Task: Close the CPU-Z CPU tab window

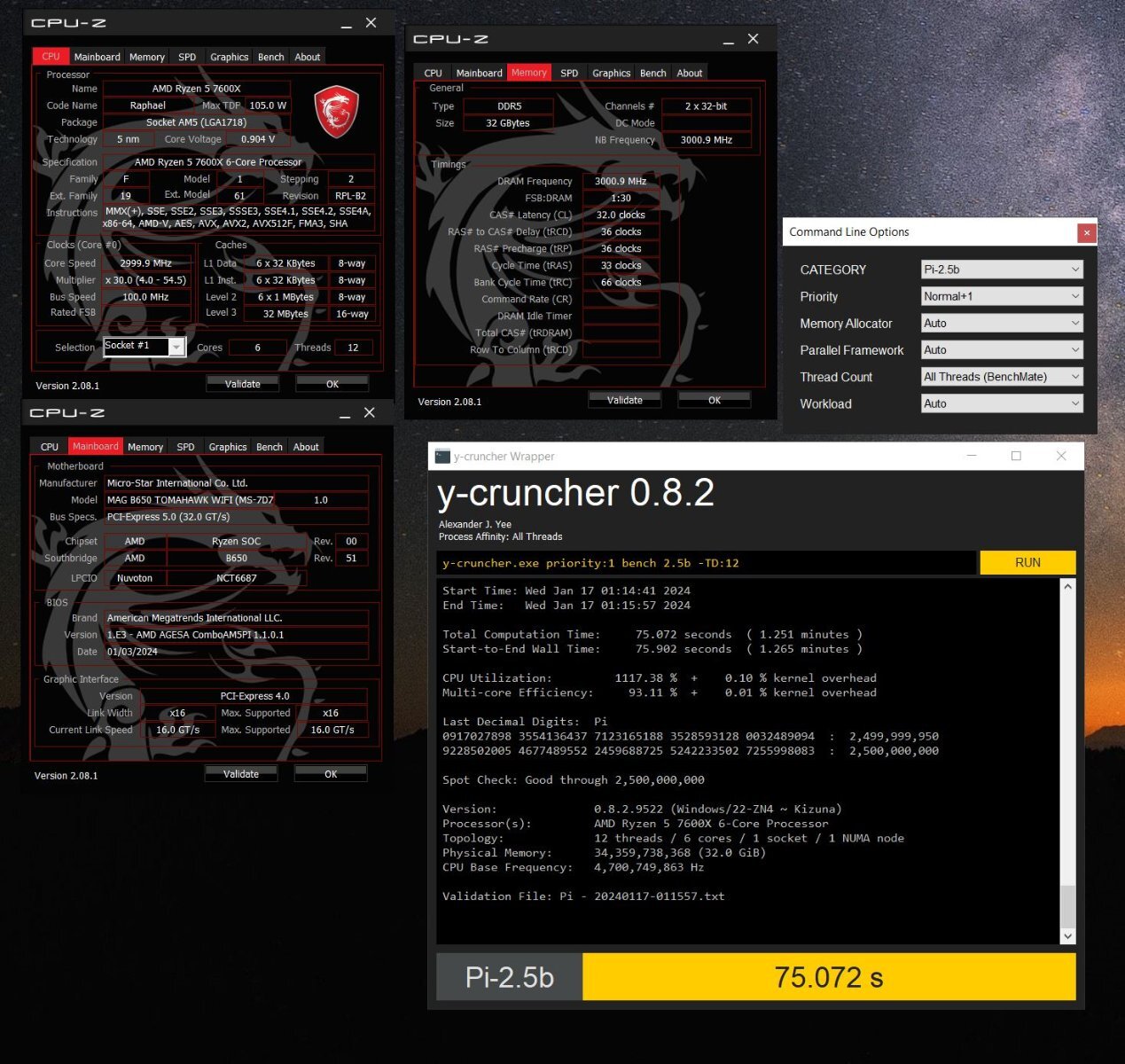Action: [371, 23]
